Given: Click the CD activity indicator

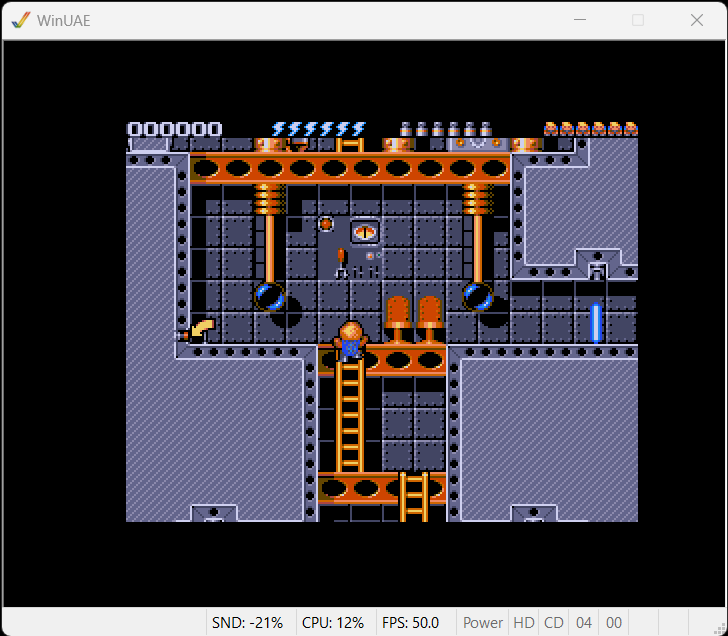Looking at the screenshot, I should click(x=554, y=622).
